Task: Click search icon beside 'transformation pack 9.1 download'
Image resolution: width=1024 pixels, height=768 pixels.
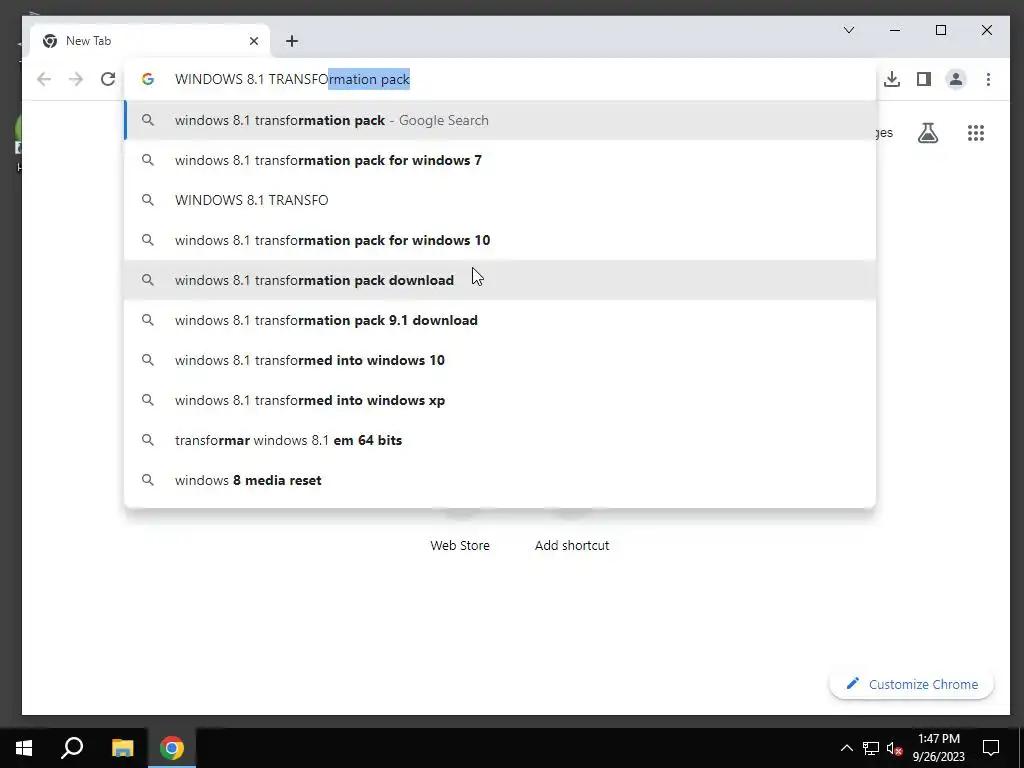Action: pos(148,320)
